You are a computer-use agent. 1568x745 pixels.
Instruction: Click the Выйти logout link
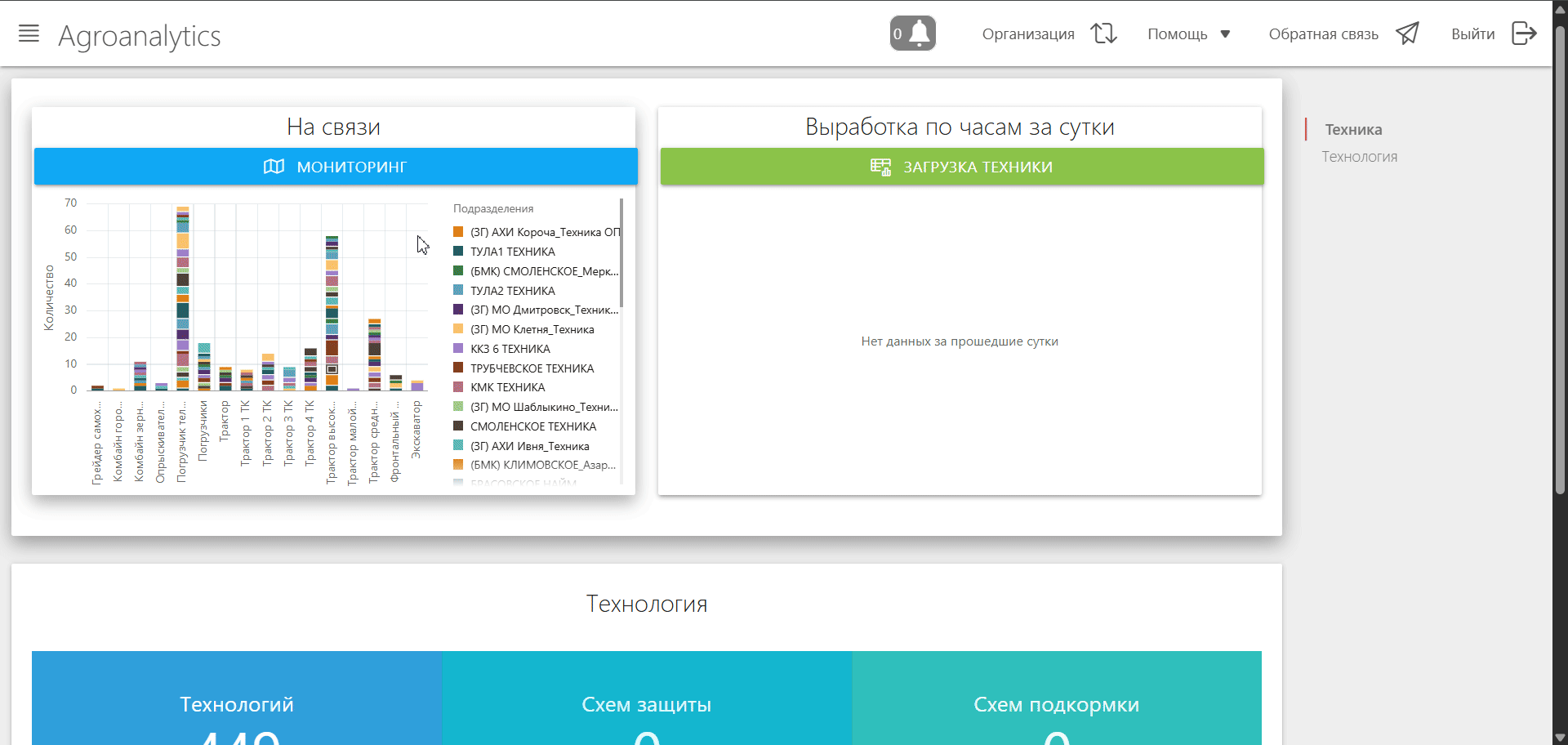[x=1472, y=34]
